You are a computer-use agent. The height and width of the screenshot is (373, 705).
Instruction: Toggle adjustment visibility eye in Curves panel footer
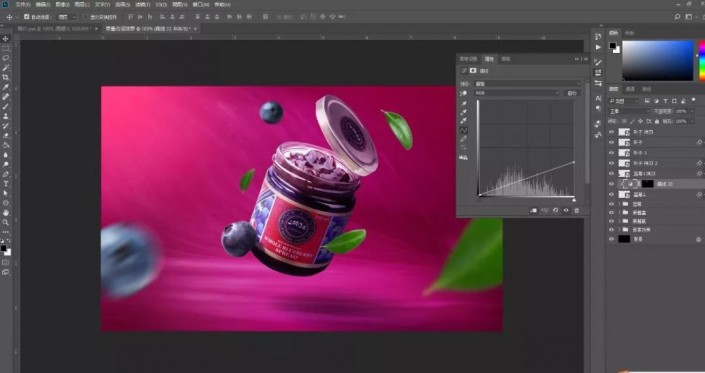(x=566, y=210)
